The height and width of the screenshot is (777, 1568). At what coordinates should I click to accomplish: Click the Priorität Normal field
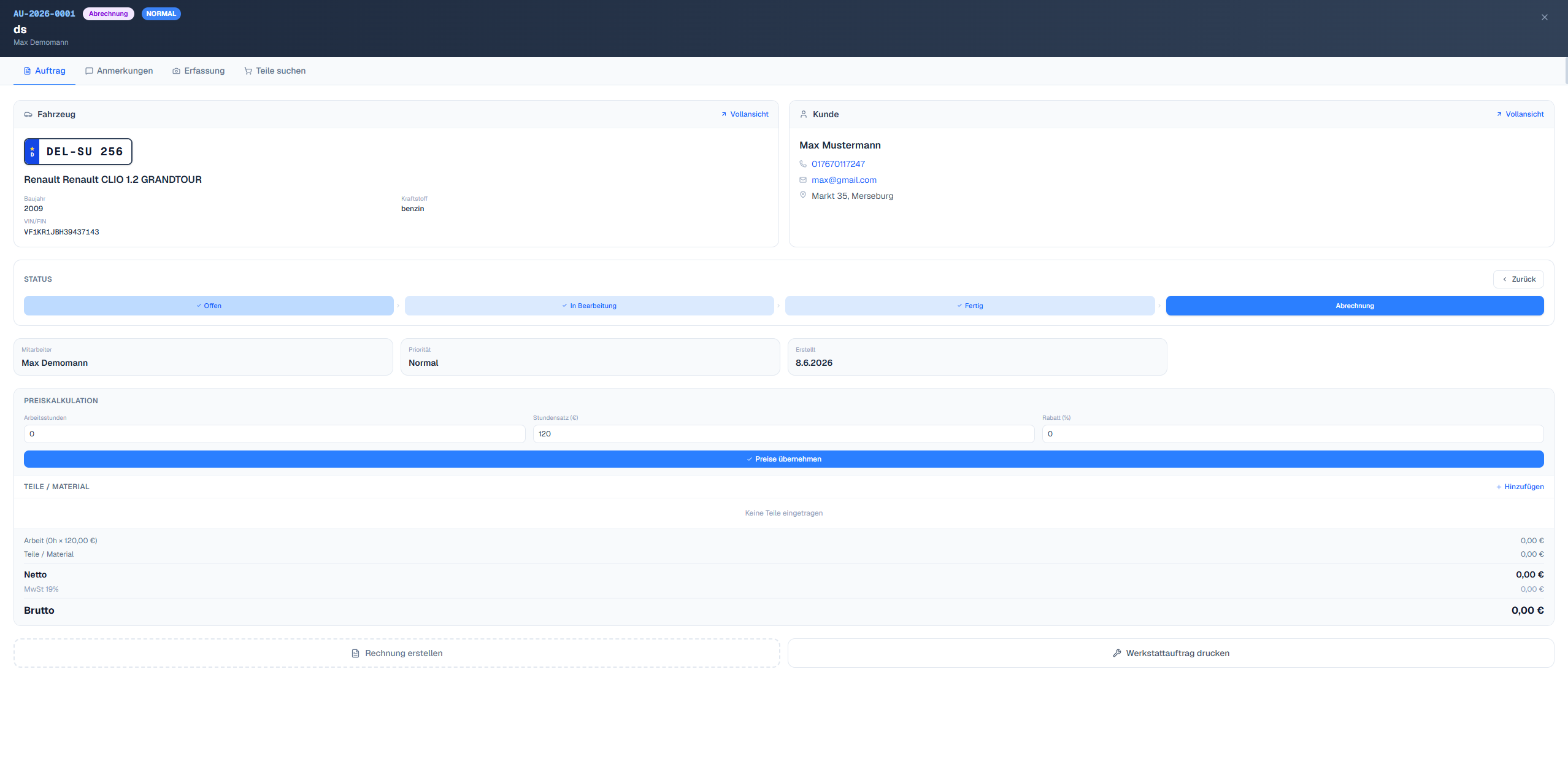point(590,357)
